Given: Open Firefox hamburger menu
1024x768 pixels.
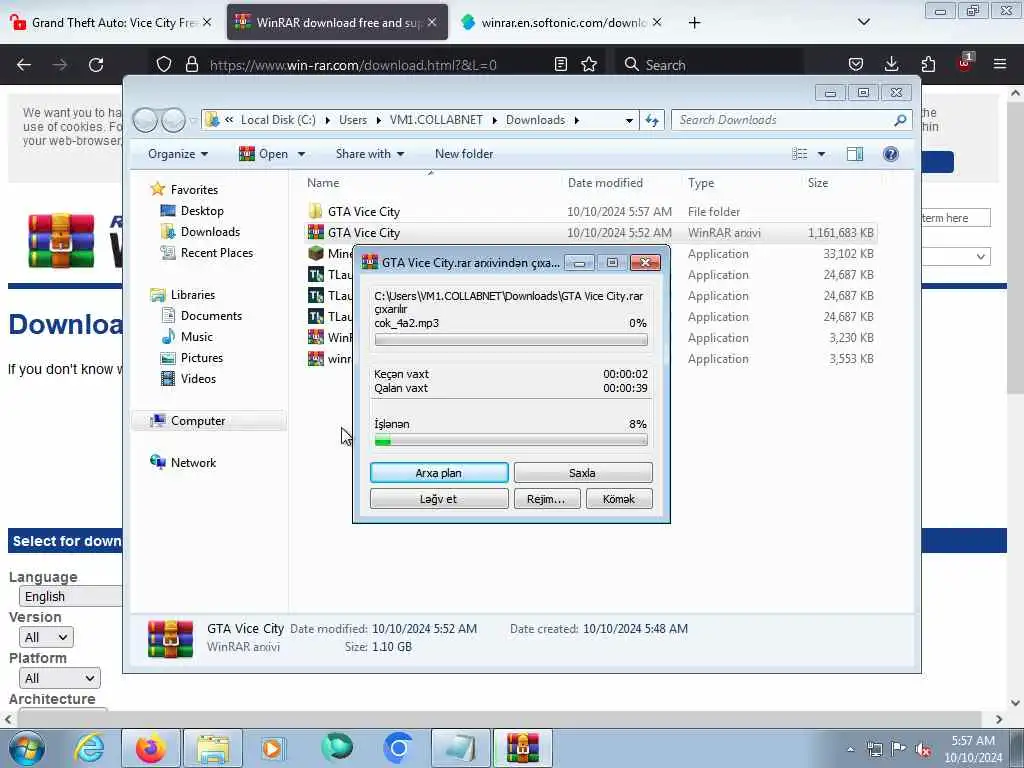Looking at the screenshot, I should (x=1000, y=65).
